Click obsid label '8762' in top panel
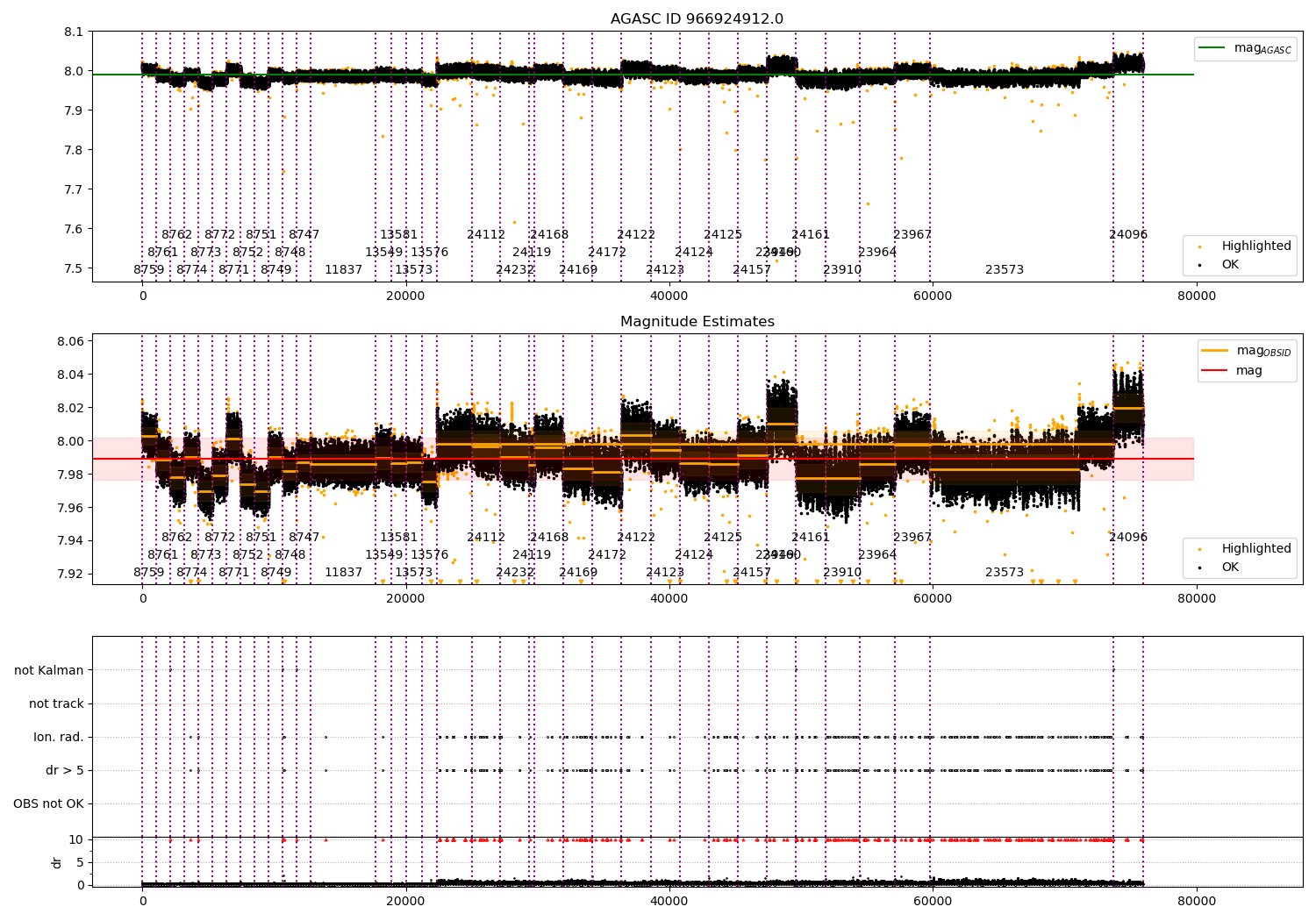Screen dimensions: 1316x921 [x=176, y=234]
